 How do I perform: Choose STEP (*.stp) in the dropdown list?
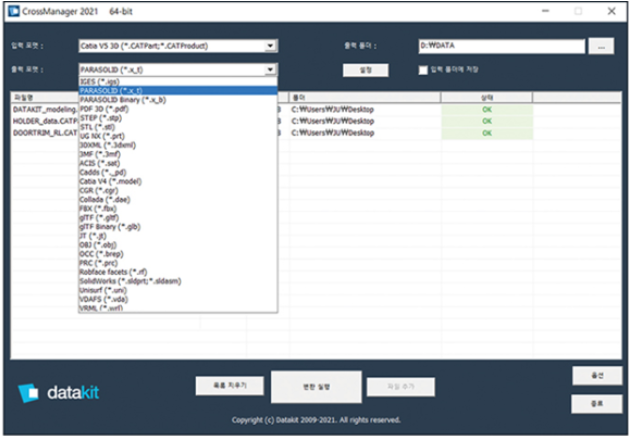pyautogui.click(x=178, y=118)
